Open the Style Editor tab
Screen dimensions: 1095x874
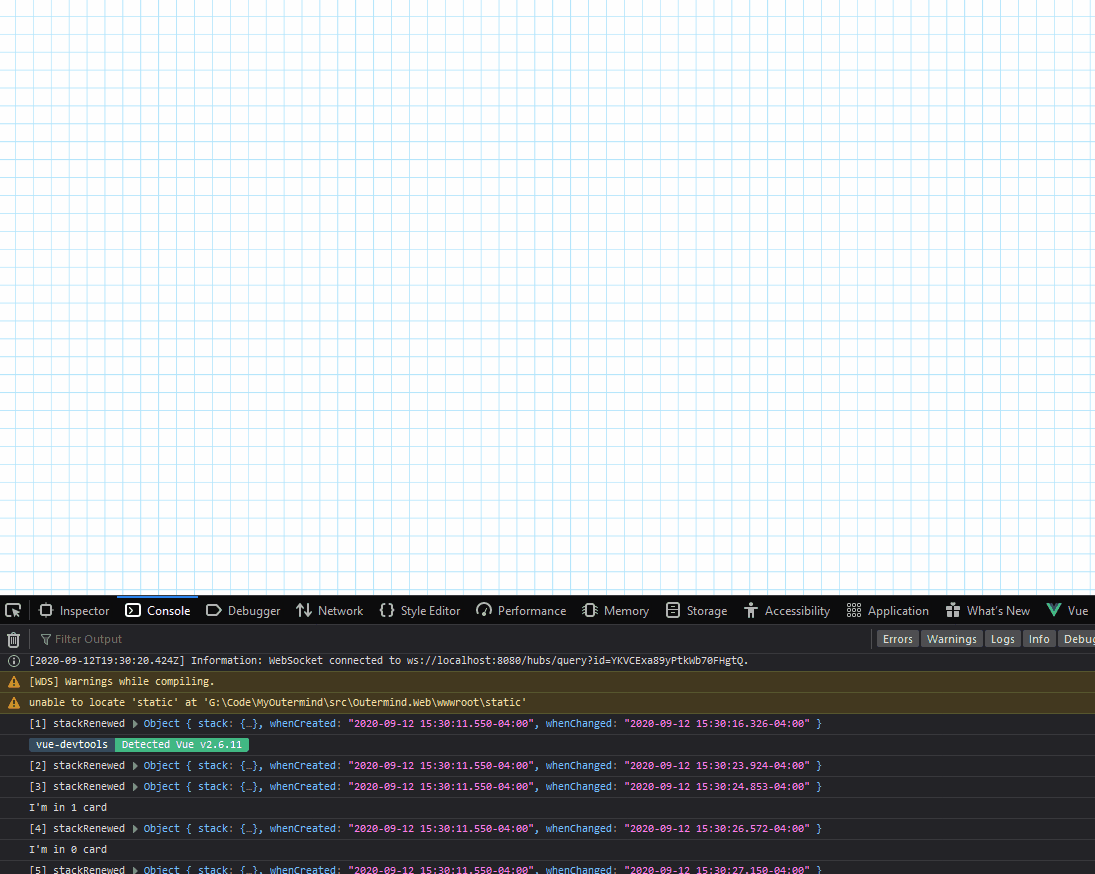coord(420,611)
